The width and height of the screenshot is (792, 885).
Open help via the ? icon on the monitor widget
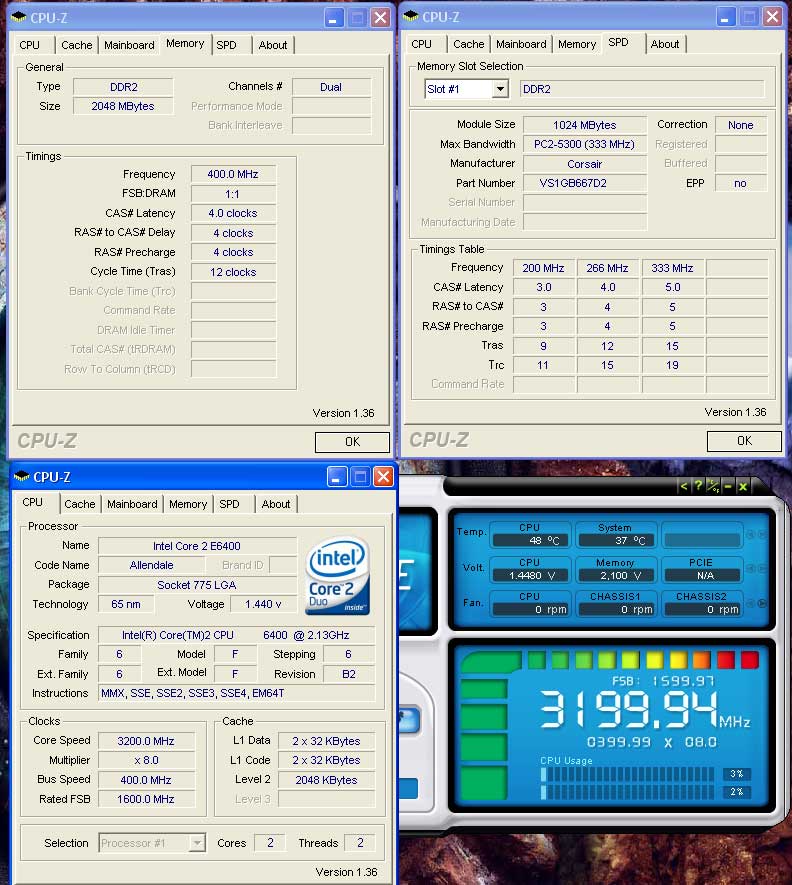pyautogui.click(x=698, y=486)
